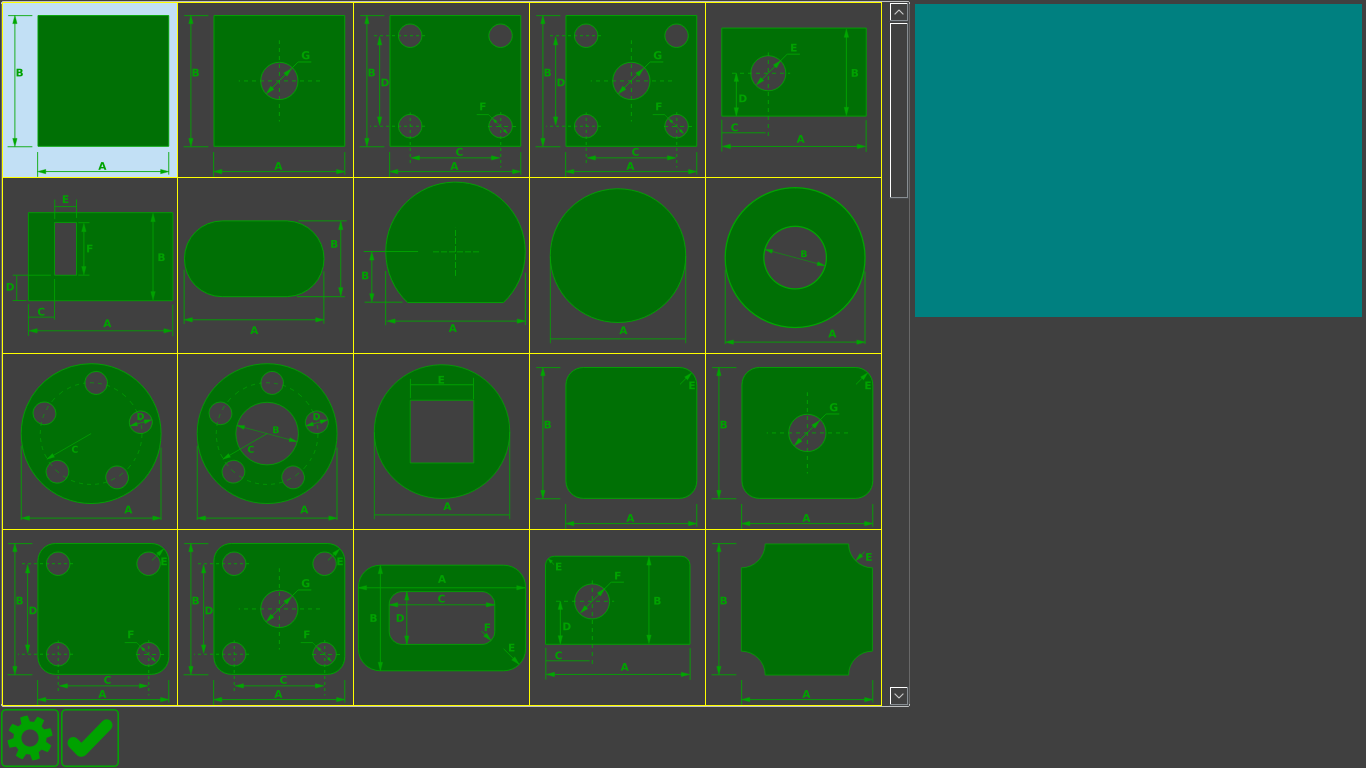Click the scroll down arrow
The image size is (1366, 768).
pos(899,696)
